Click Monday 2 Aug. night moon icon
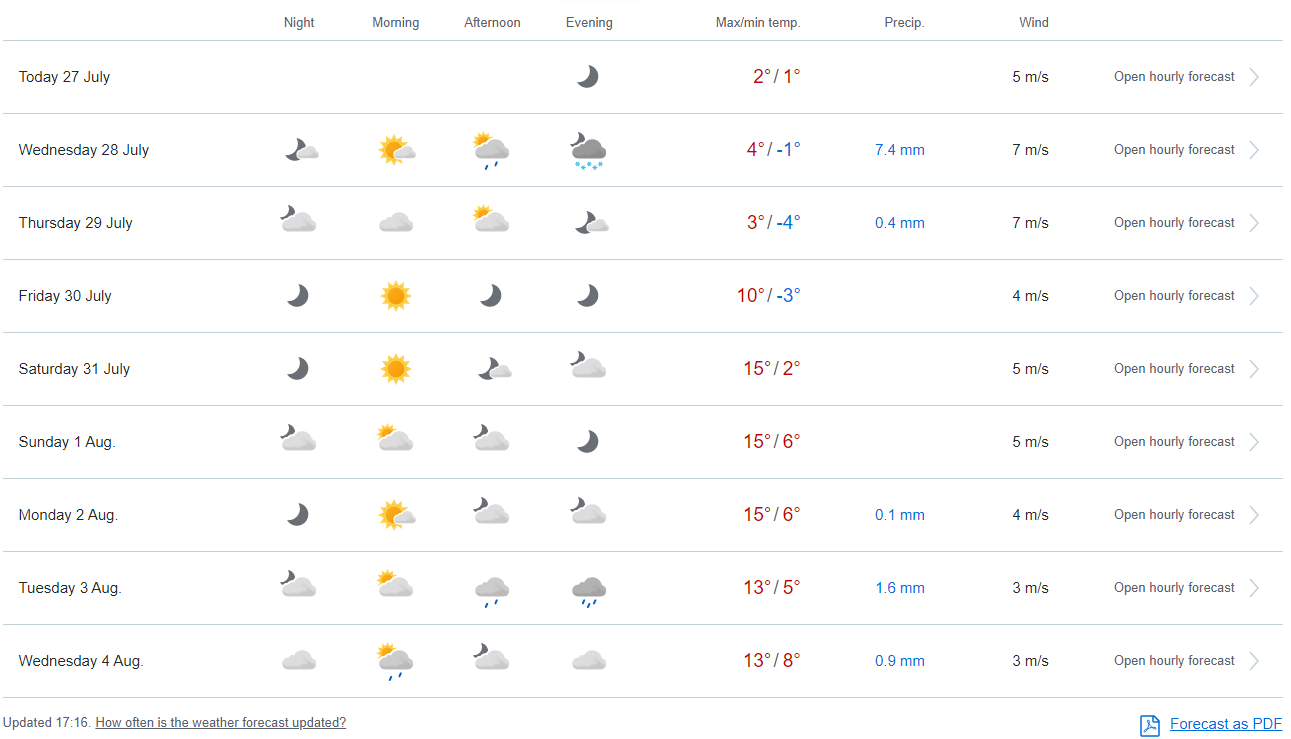 tap(297, 515)
